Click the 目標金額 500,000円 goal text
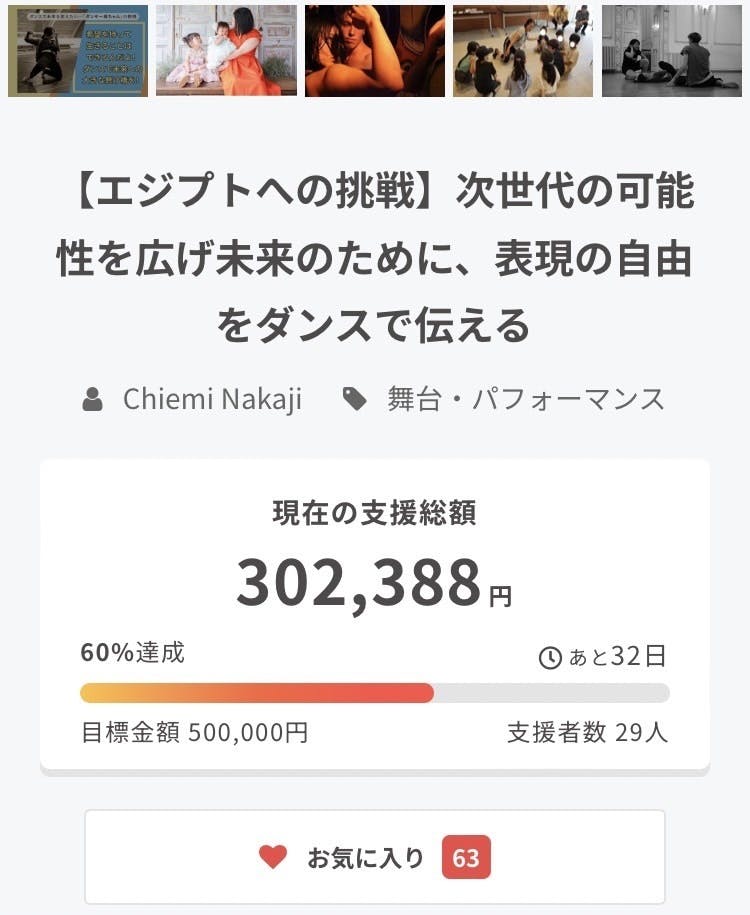This screenshot has height=915, width=750. [194, 733]
